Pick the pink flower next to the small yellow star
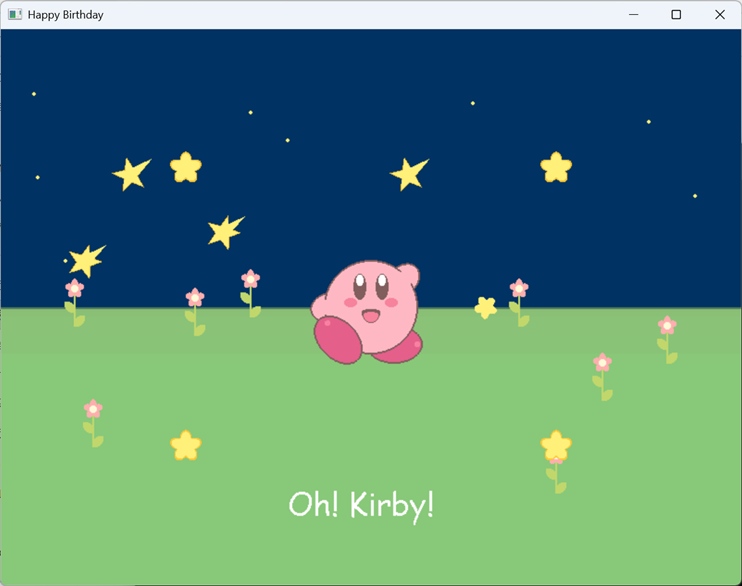Viewport: 742px width, 586px height. point(519,302)
